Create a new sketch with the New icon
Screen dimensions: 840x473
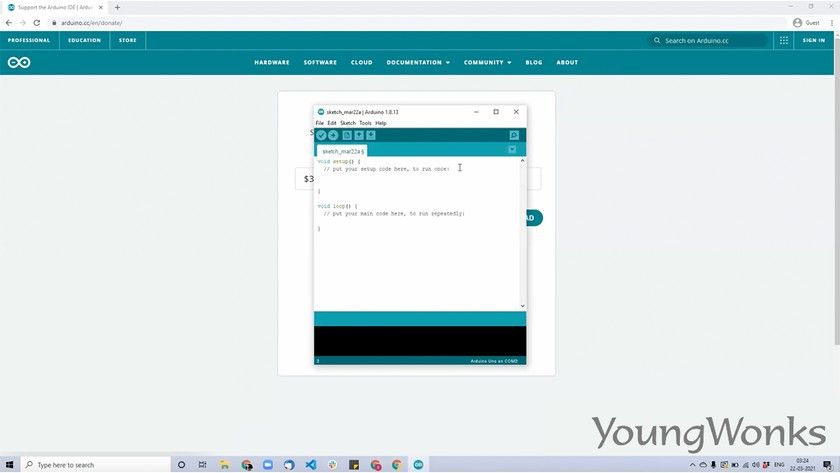coord(347,136)
